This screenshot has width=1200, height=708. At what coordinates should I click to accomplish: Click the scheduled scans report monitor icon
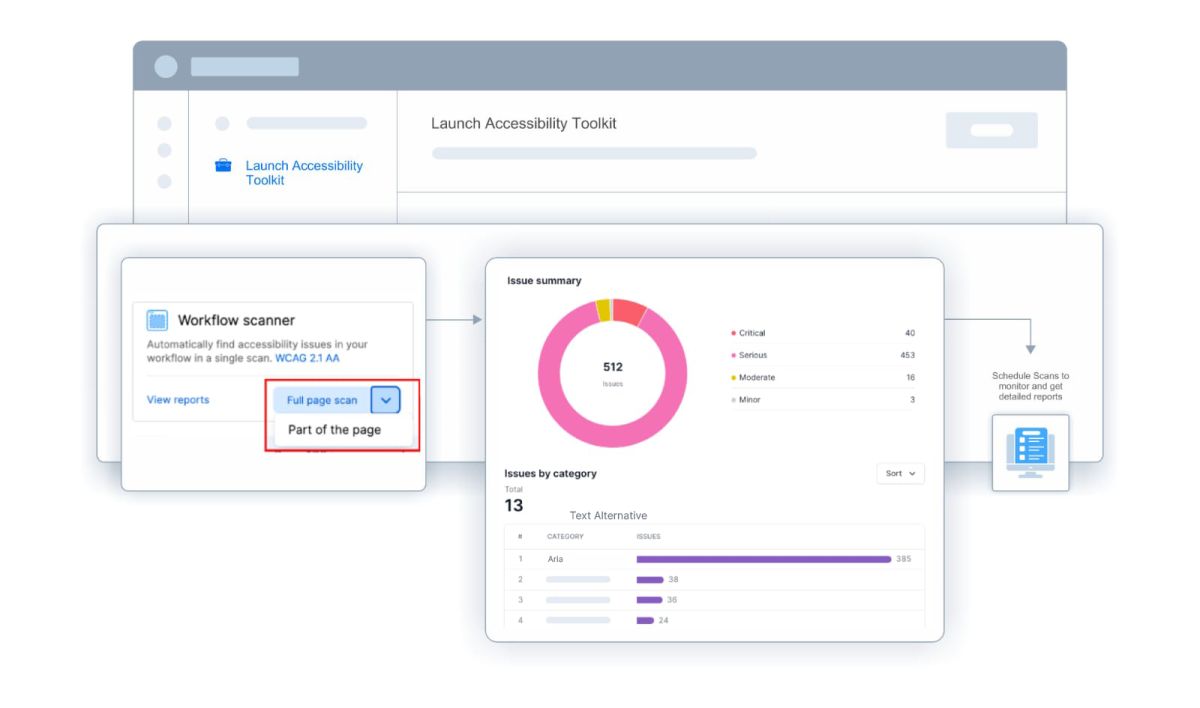click(x=1030, y=453)
